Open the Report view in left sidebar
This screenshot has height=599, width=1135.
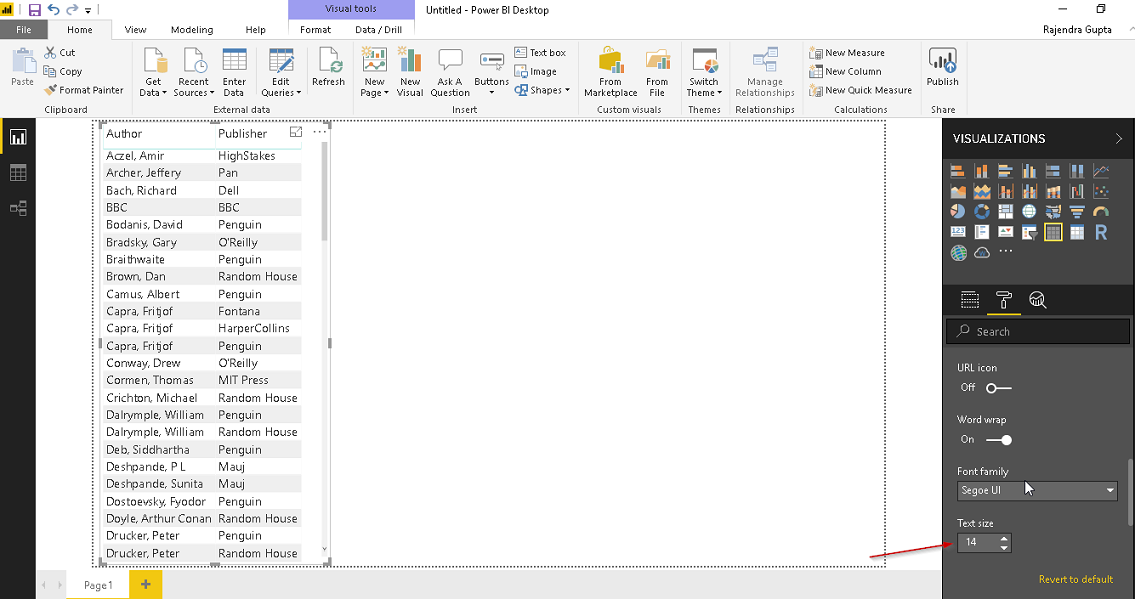tap(17, 137)
